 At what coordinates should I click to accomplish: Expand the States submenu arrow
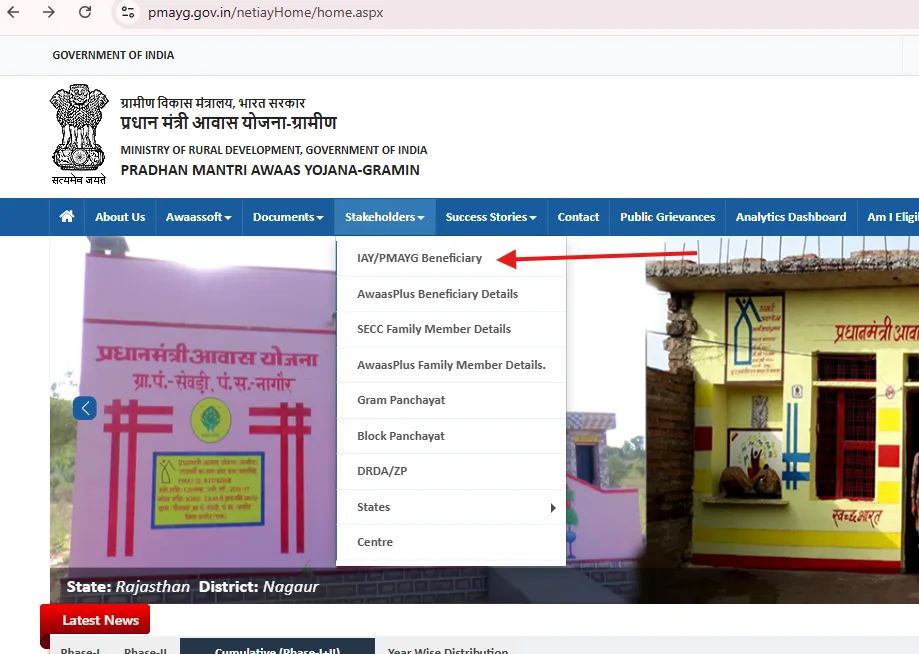(553, 507)
